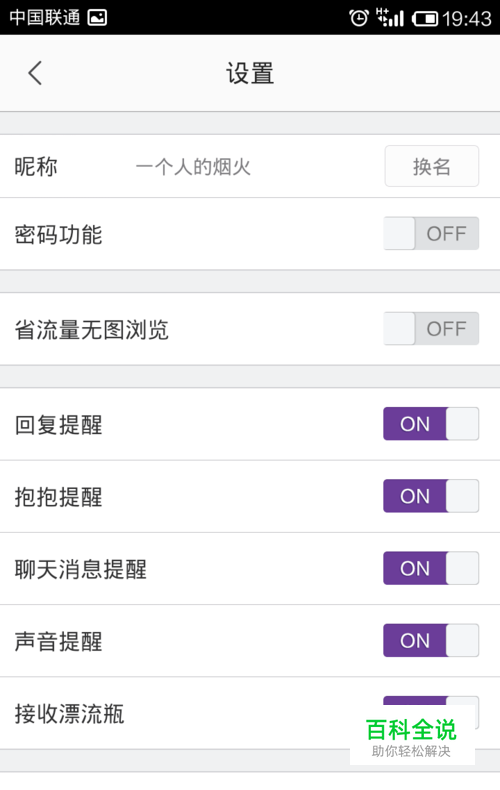Tap the back arrow icon

pos(35,73)
